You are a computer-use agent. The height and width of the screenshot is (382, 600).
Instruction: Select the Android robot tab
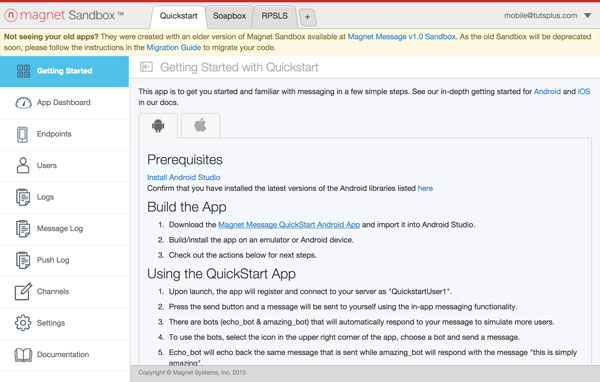point(158,126)
